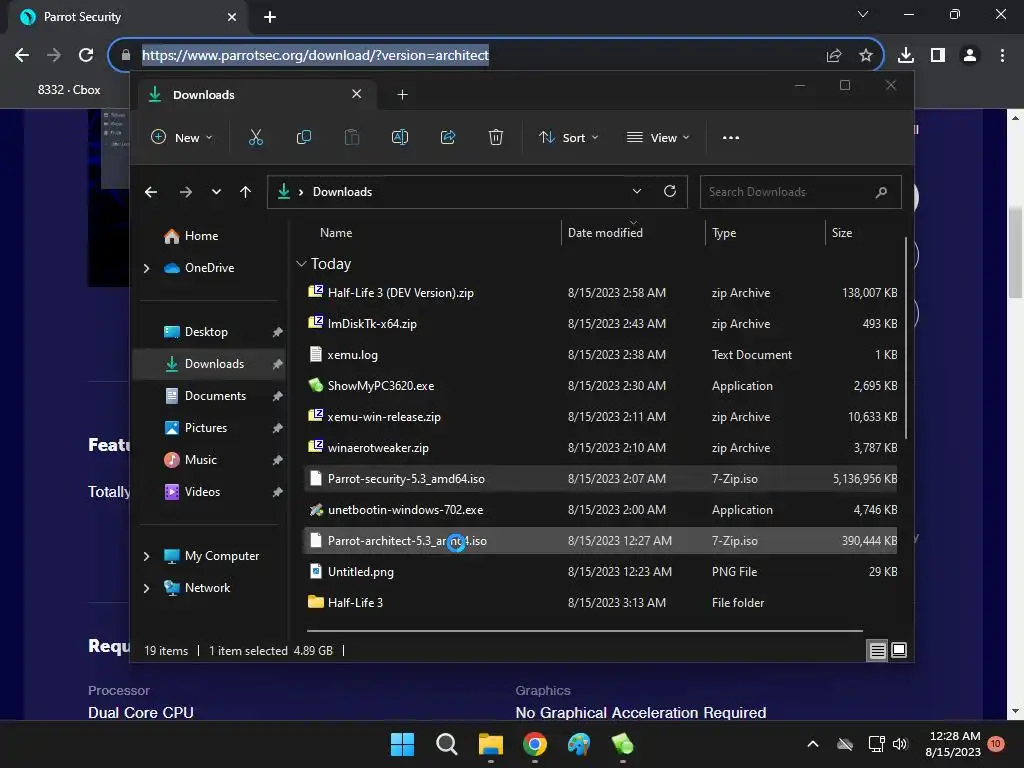The width and height of the screenshot is (1024, 768).
Task: Select the Downloads tab in File Explorer
Action: click(x=255, y=95)
